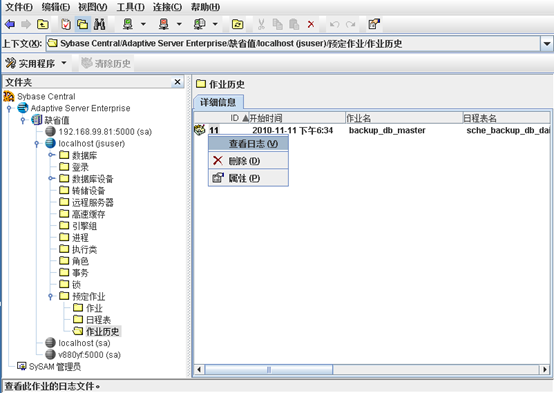Click the Adaptive Server Enterprise globe icon

(23, 108)
